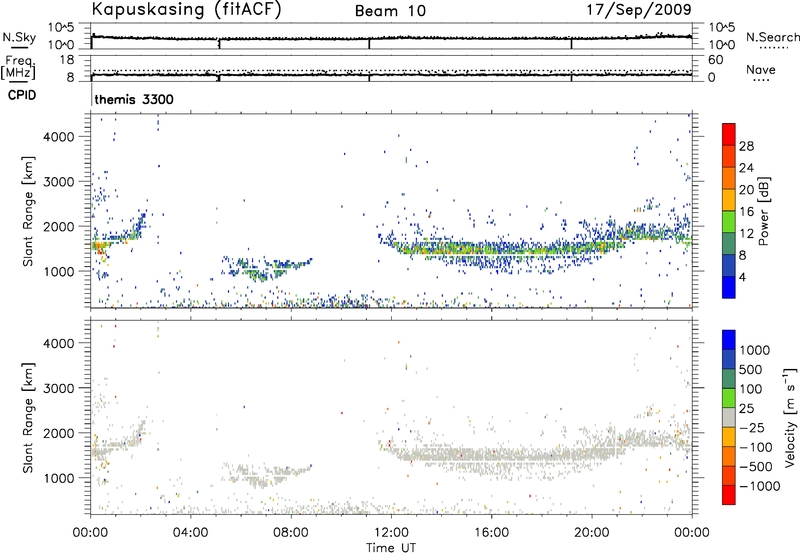The width and height of the screenshot is (800, 554).
Task: Click the Kapuskasing (fitACF) plot title
Action: tap(186, 9)
